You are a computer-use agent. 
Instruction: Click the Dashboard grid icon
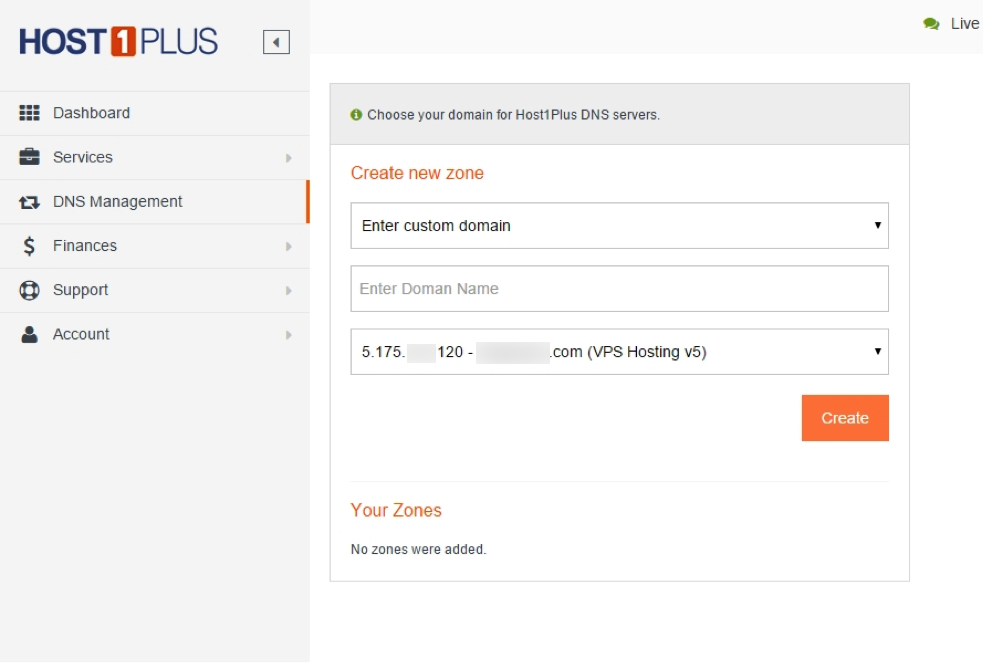(x=29, y=113)
